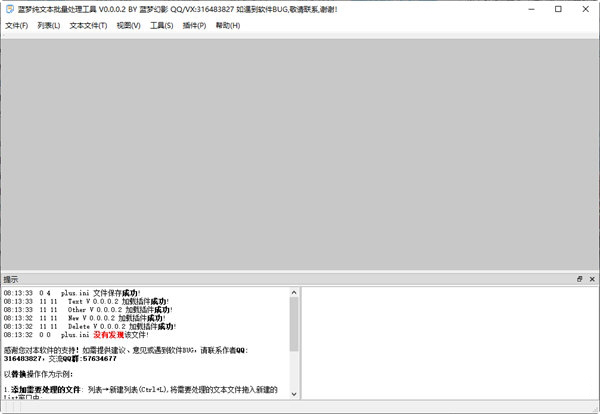Click QQ number 316483827 in log text
The height and width of the screenshot is (414, 600).
pyautogui.click(x=23, y=359)
